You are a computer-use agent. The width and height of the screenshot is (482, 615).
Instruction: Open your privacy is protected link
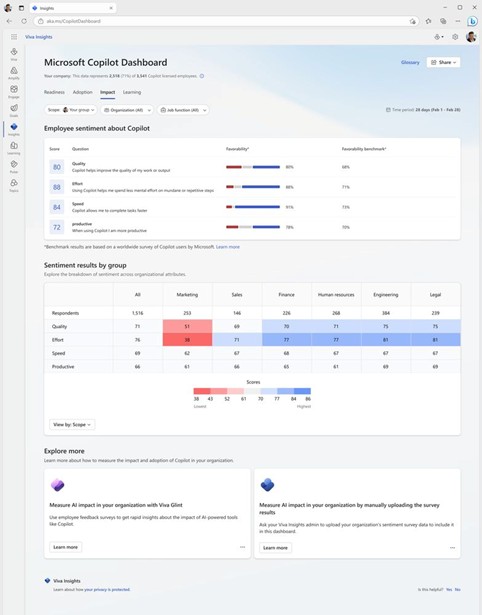tap(107, 589)
